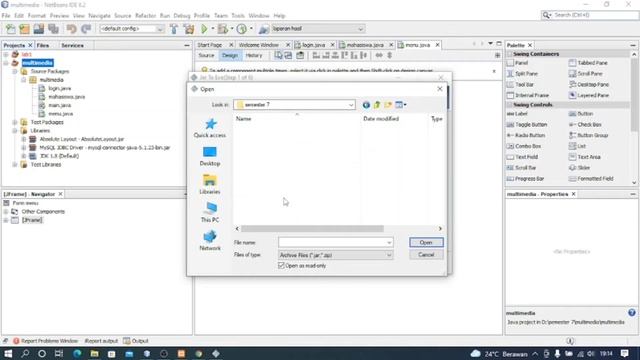Image resolution: width=640 pixels, height=360 pixels.
Task: Switch to the login.java editor tab
Action: pos(313,45)
